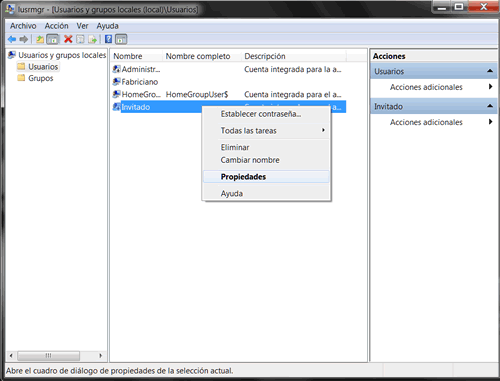Select Usuarios y grupos locales tree root
Viewport: 500px width, 381px height.
pos(62,55)
